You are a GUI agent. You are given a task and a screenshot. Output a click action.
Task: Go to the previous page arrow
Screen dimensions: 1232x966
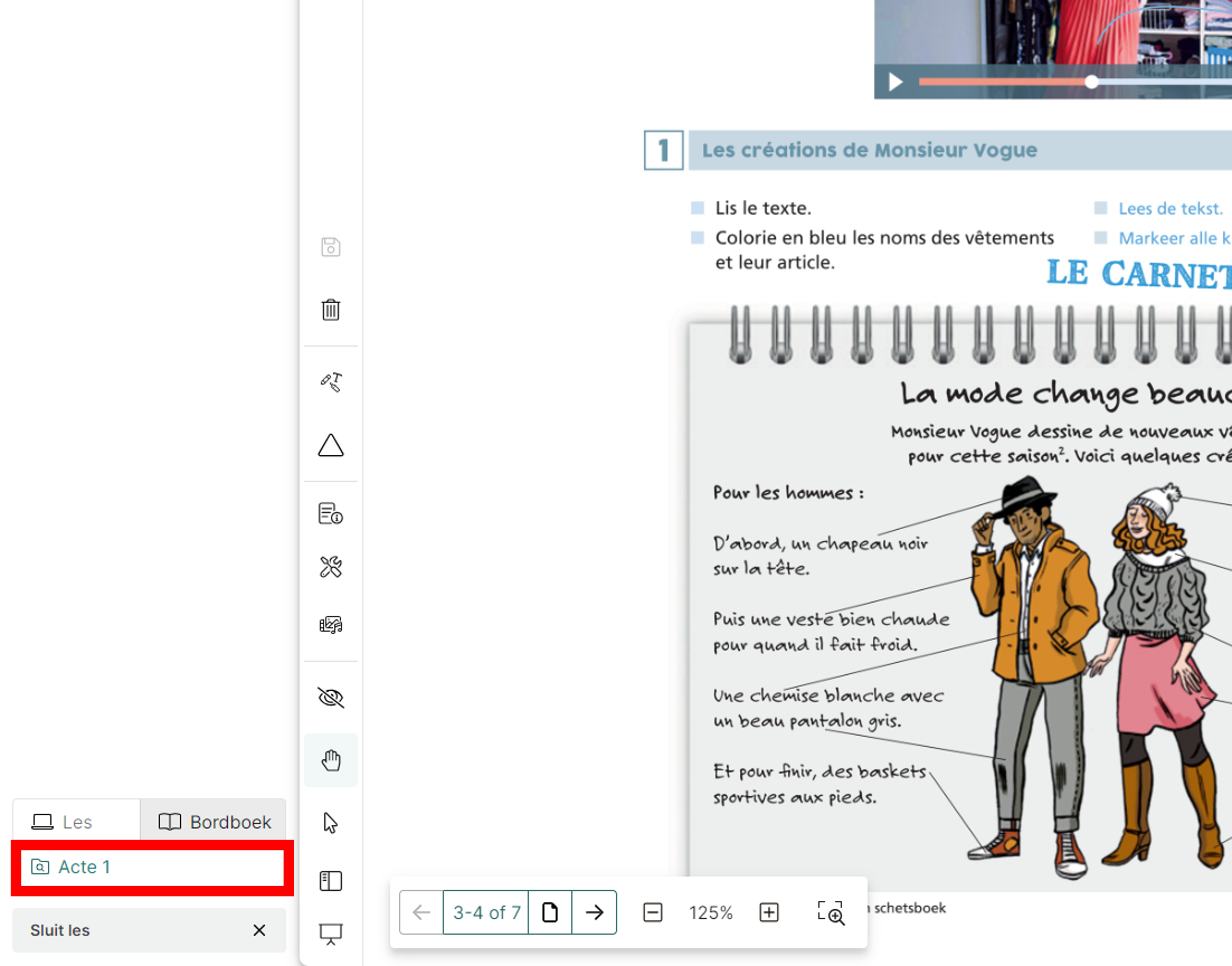(x=422, y=912)
